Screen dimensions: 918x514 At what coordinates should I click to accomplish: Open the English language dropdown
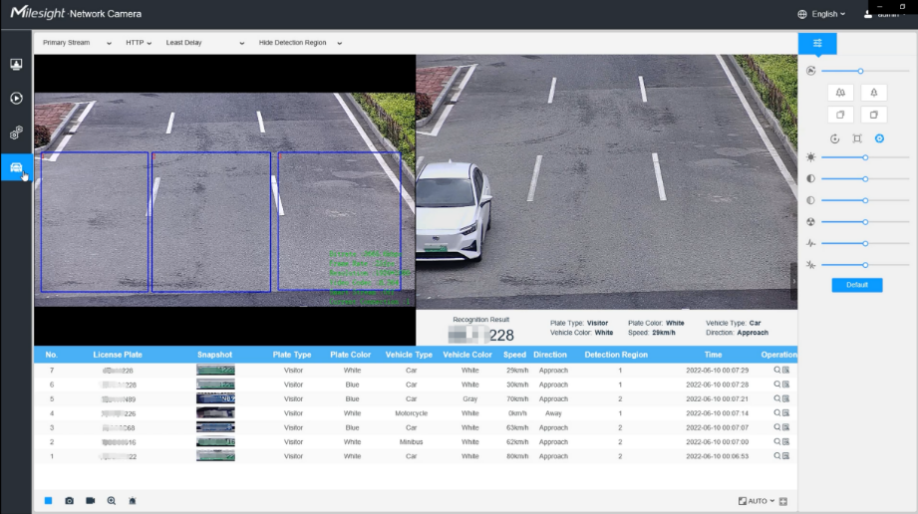822,14
